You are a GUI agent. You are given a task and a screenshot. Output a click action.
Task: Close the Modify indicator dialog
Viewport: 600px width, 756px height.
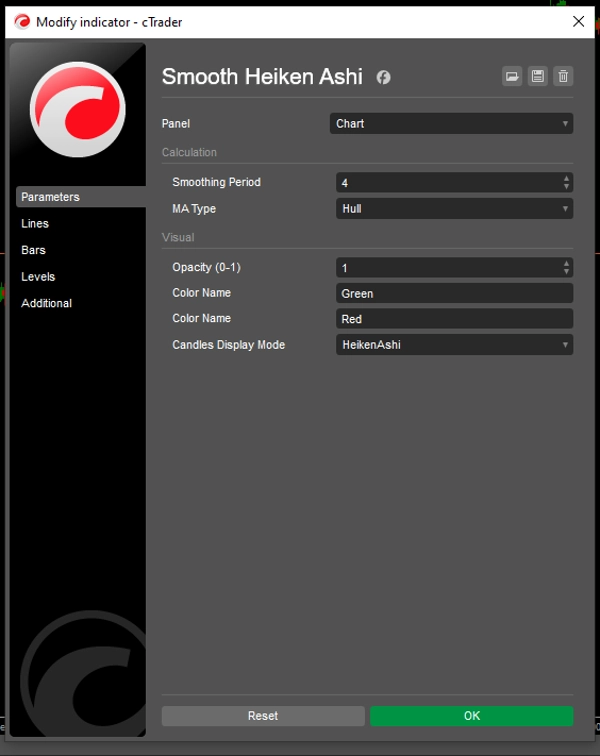[578, 21]
